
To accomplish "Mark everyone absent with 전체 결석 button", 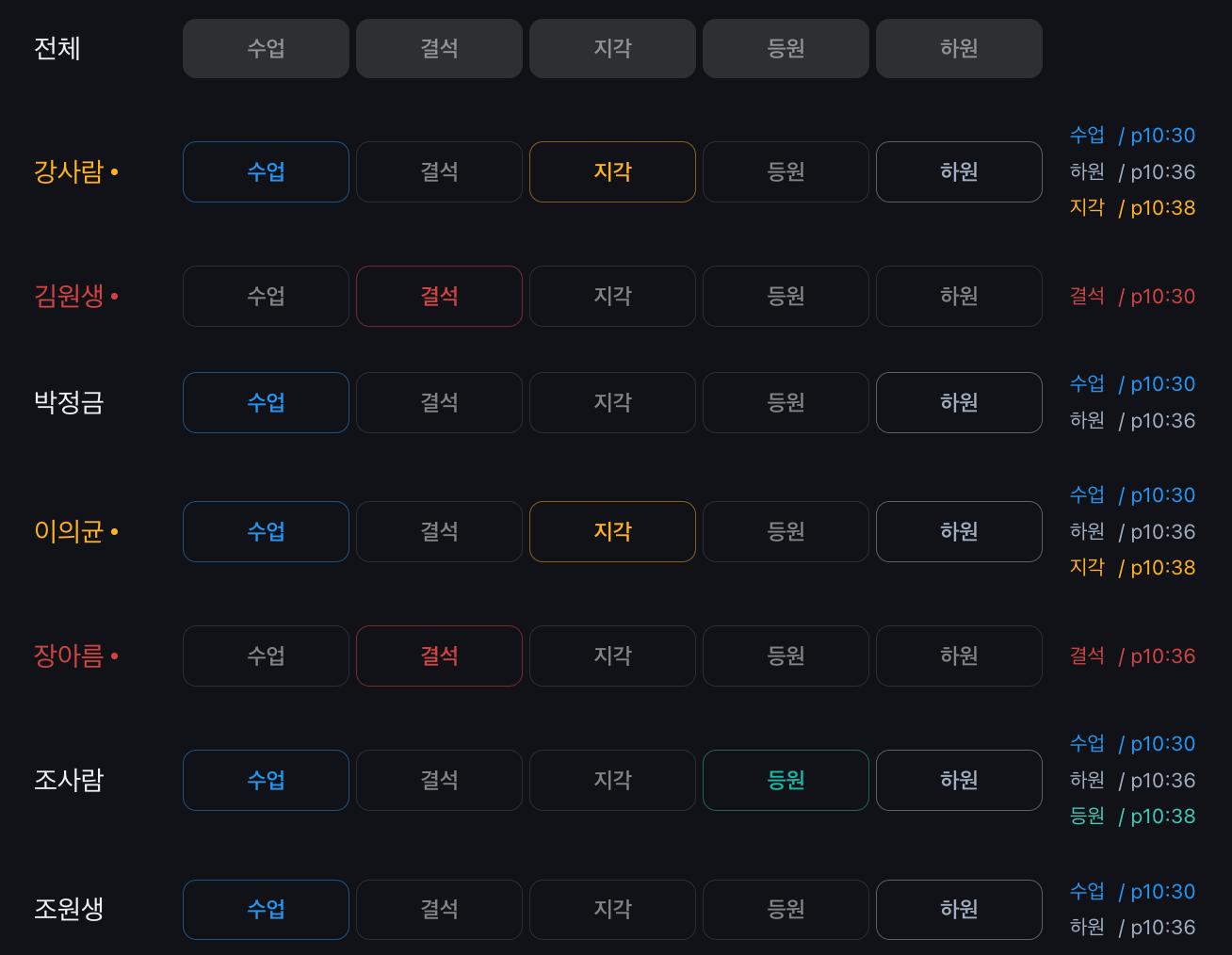I will (439, 48).
